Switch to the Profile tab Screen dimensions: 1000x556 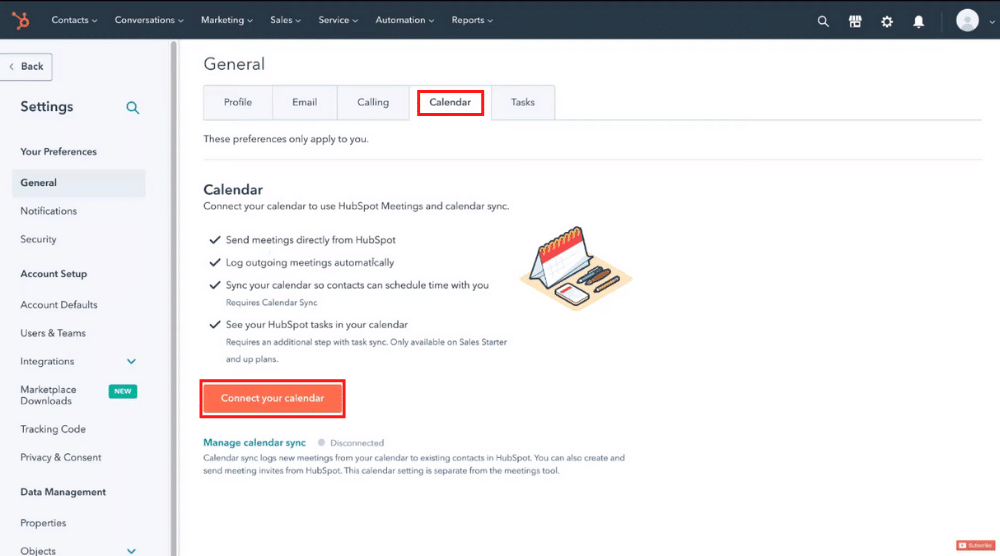pos(238,102)
